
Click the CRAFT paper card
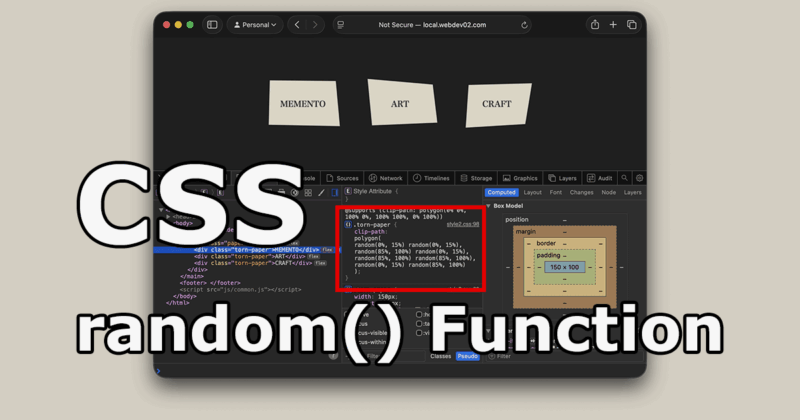pyautogui.click(x=498, y=105)
